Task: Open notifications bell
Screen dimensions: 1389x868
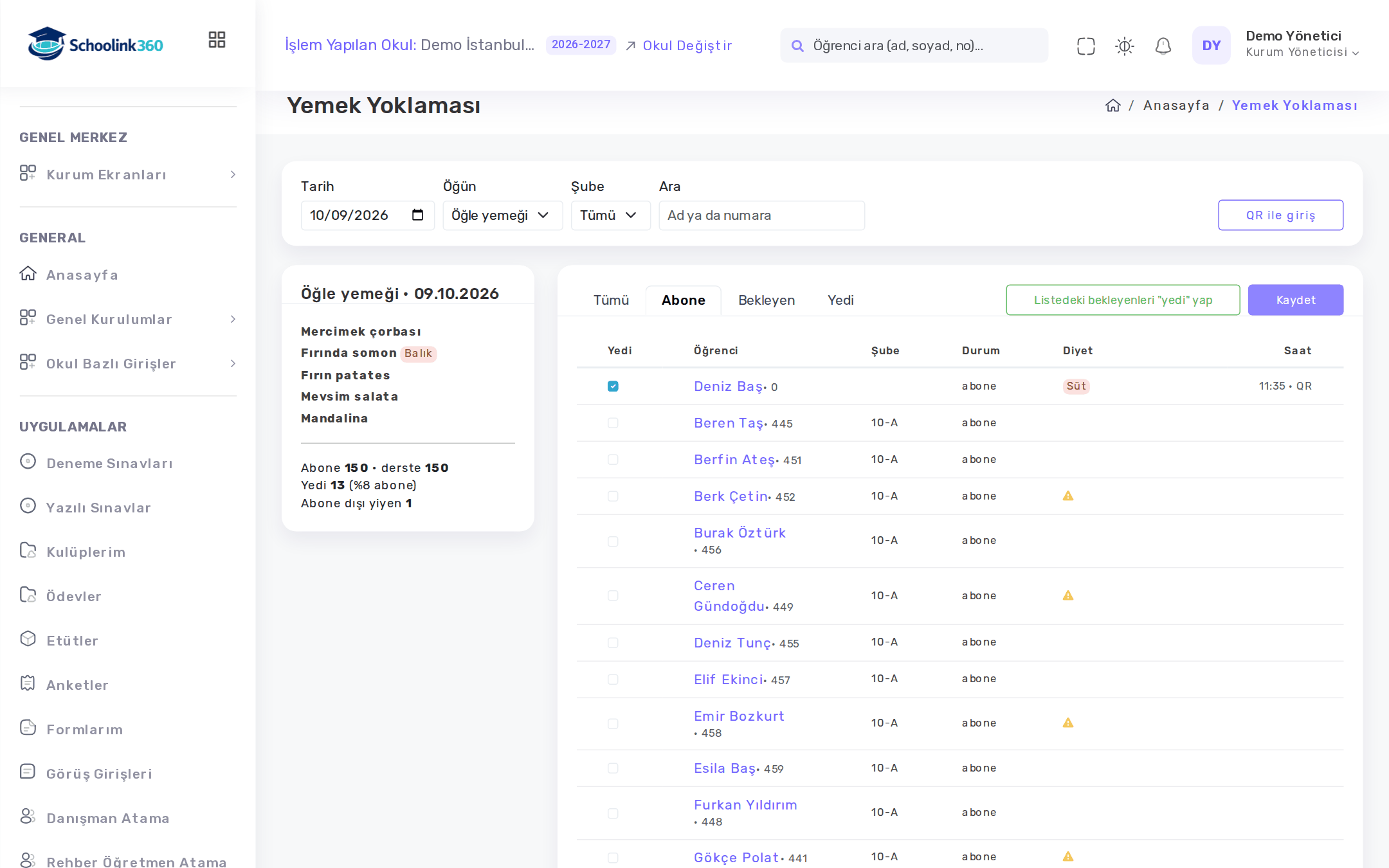Action: tap(1163, 46)
